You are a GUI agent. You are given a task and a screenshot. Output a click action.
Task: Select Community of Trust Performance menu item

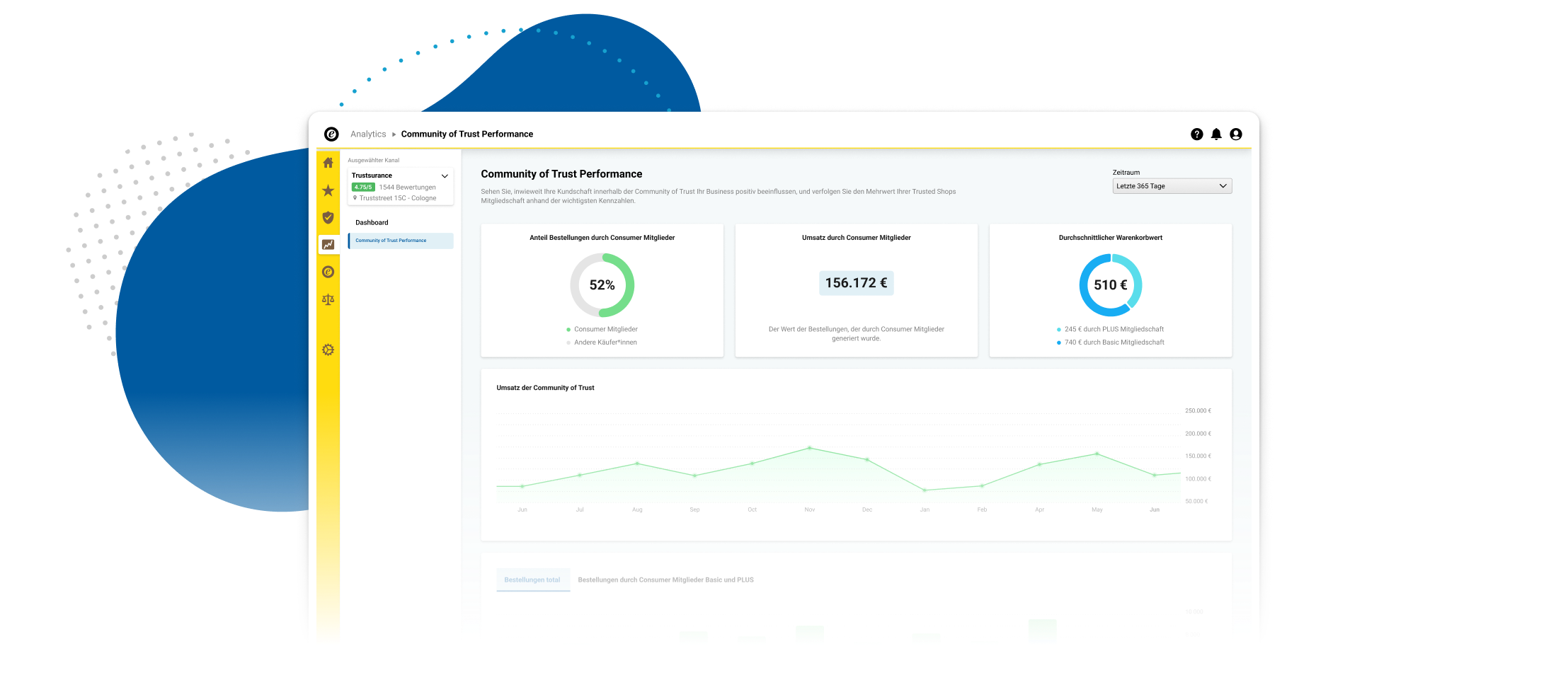(401, 241)
